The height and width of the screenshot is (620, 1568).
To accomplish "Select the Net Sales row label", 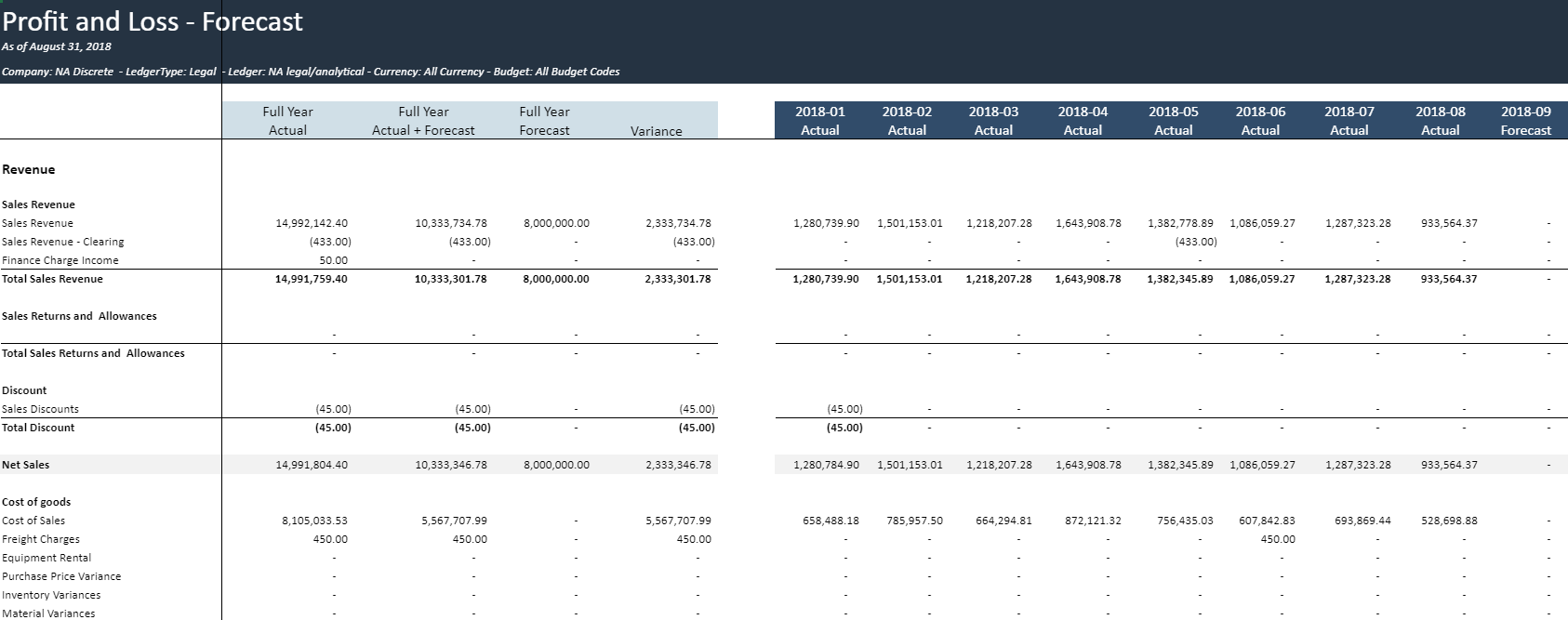I will (26, 465).
